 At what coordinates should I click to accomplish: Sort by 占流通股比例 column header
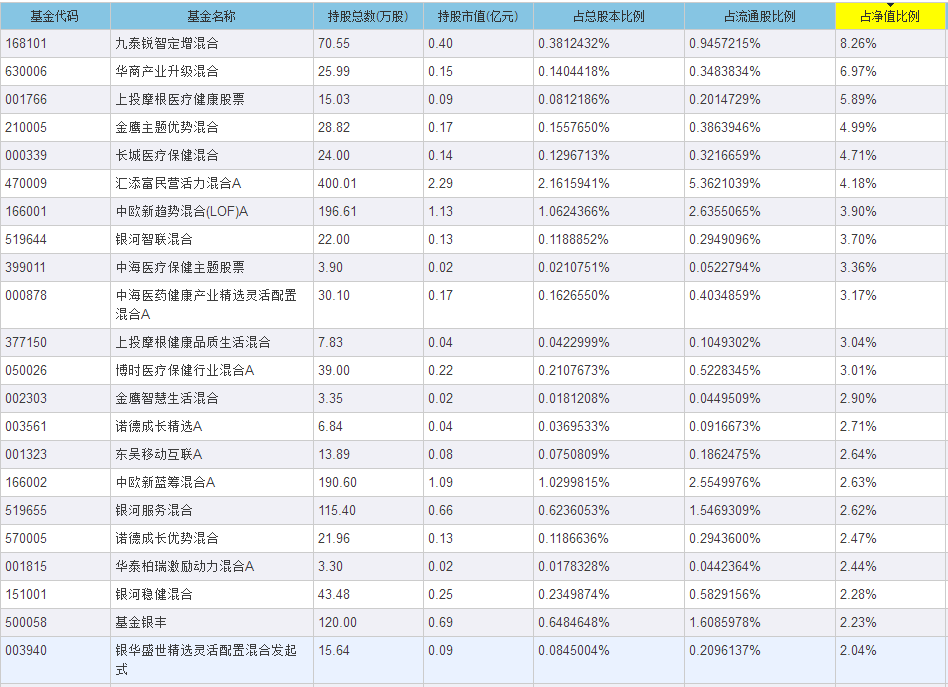(x=759, y=17)
